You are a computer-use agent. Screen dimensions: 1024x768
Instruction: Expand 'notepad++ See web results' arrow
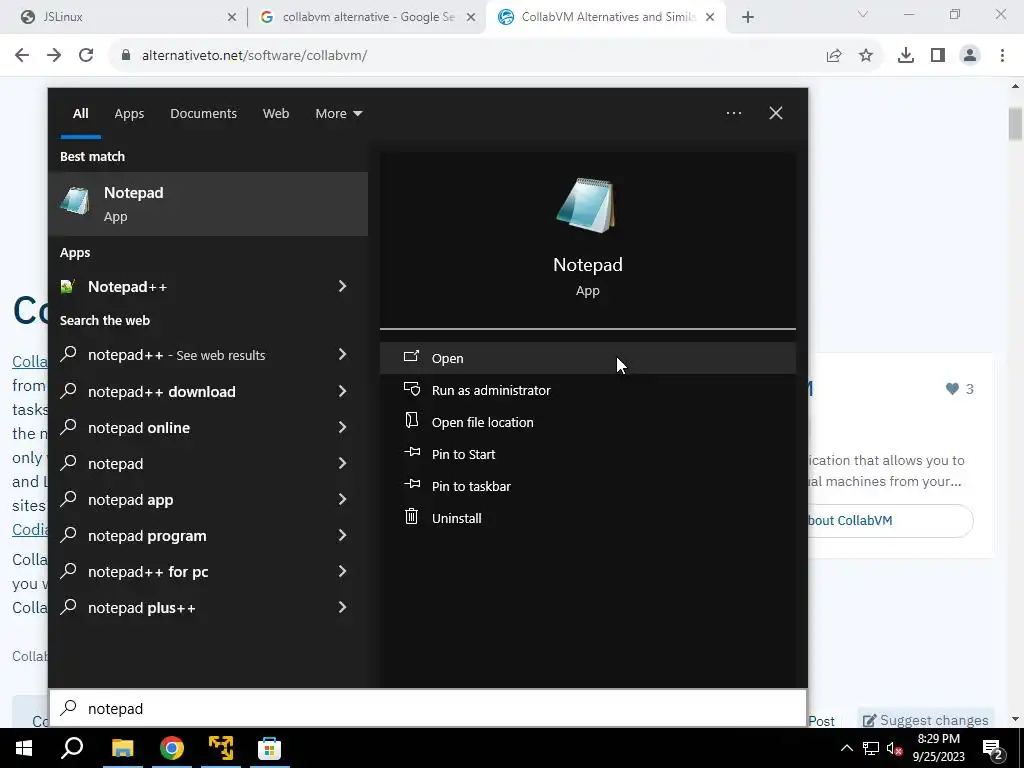pyautogui.click(x=342, y=355)
